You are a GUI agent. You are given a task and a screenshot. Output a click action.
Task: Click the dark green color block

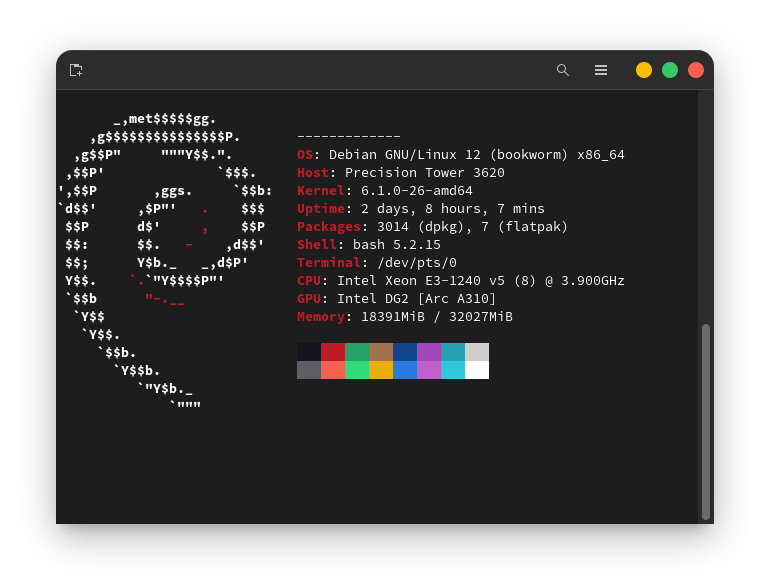(x=357, y=352)
